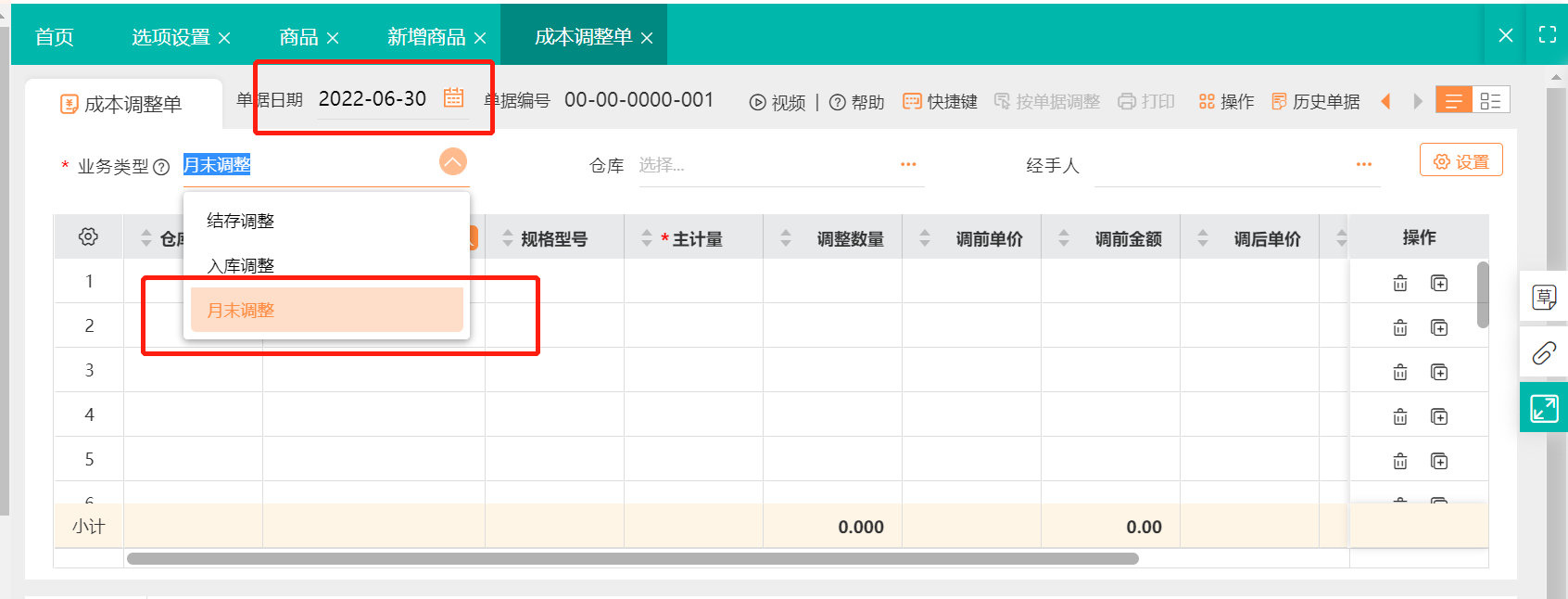Choose 入库调整 option in dropdown

[x=241, y=266]
